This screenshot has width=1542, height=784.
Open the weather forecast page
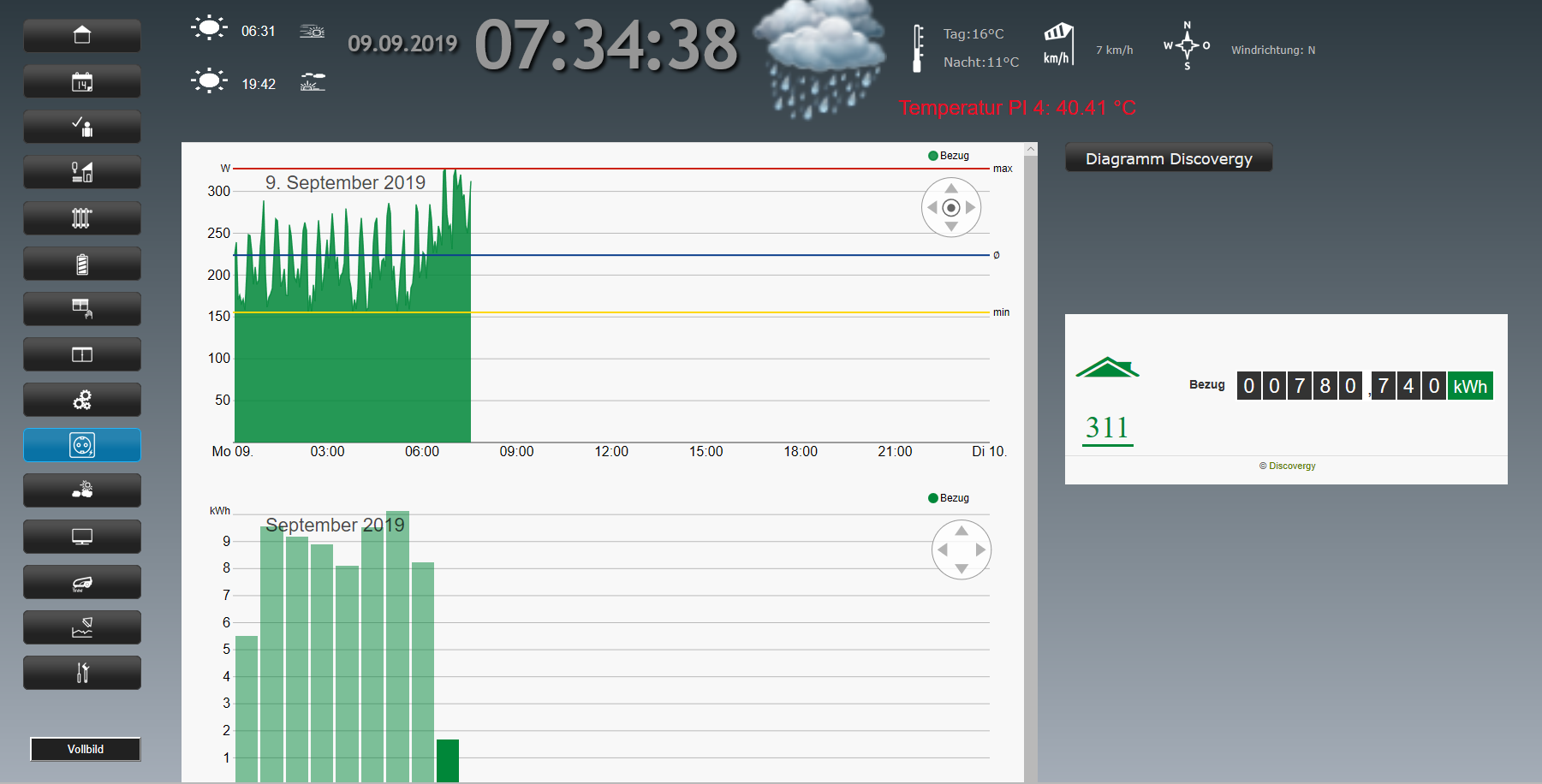click(x=82, y=490)
